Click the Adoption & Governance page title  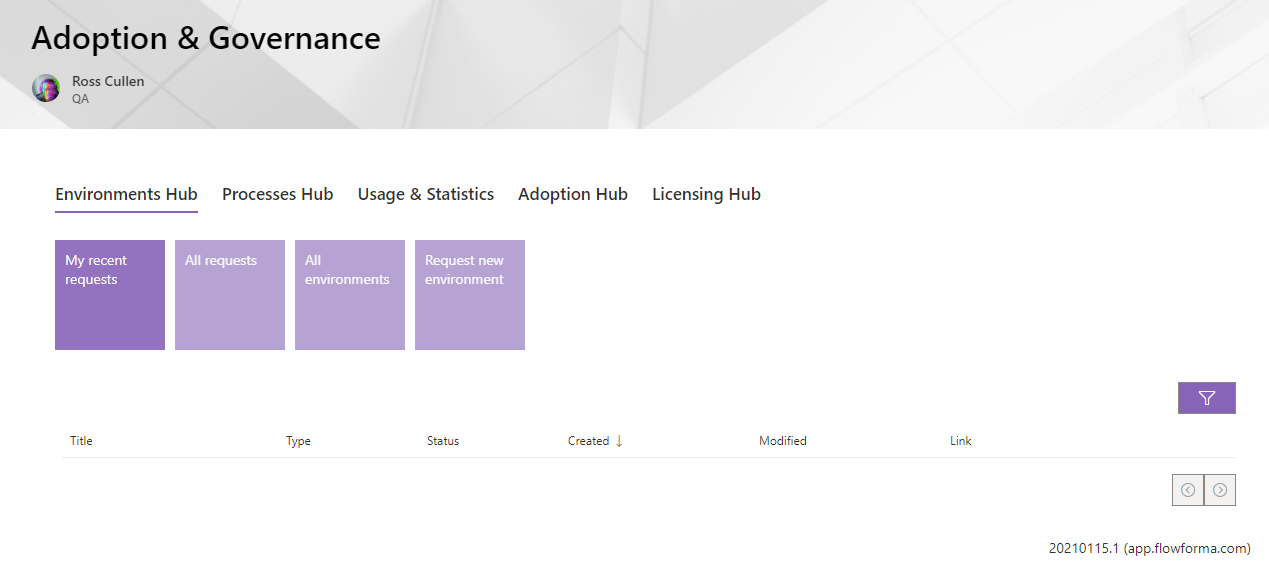tap(206, 38)
